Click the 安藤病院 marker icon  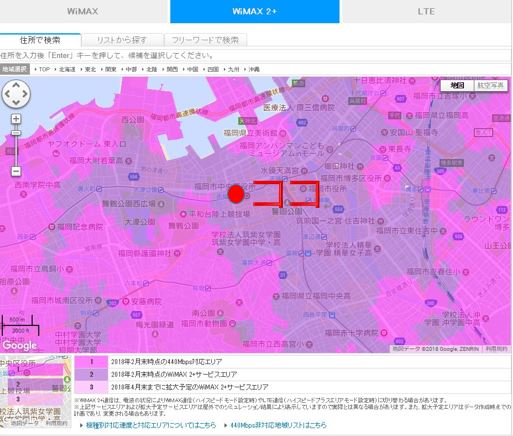tap(125, 302)
